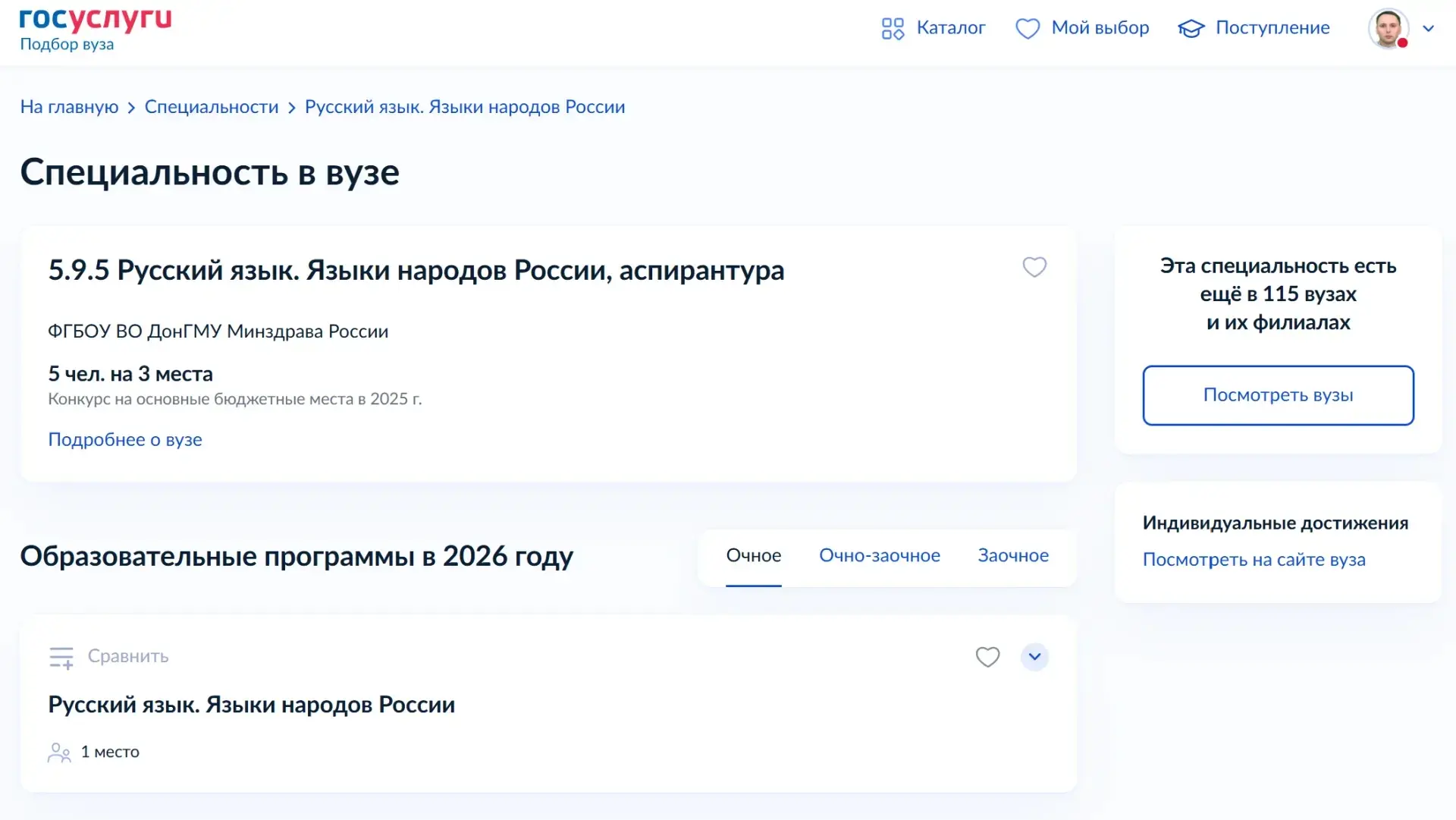Click Конкурс на основные бюджетные места text

click(x=235, y=399)
